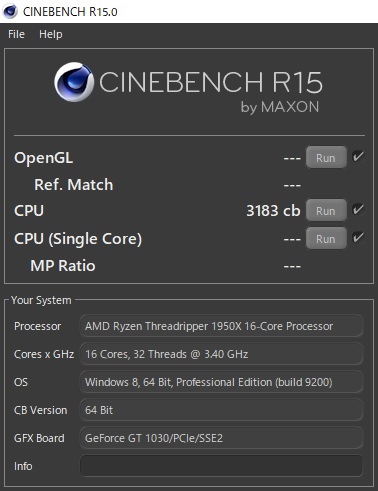Click the MP Ratio label
Screen dimensions: 378x491
tap(63, 266)
